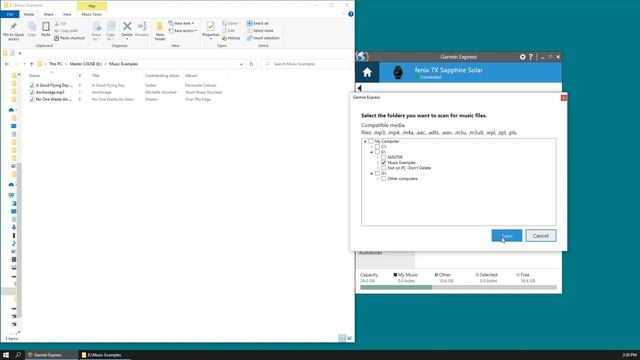Sort by Contributing artists column header
The image size is (640, 360).
point(162,76)
